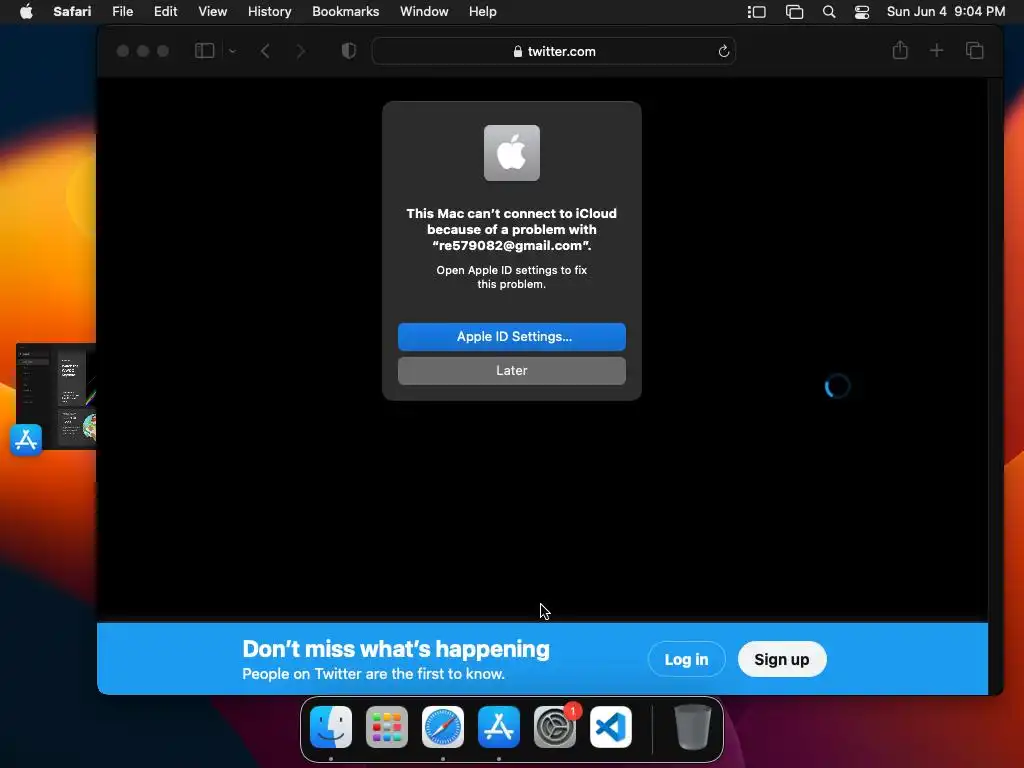Click the screen mirroring menu bar icon
The width and height of the screenshot is (1024, 768).
tap(794, 12)
